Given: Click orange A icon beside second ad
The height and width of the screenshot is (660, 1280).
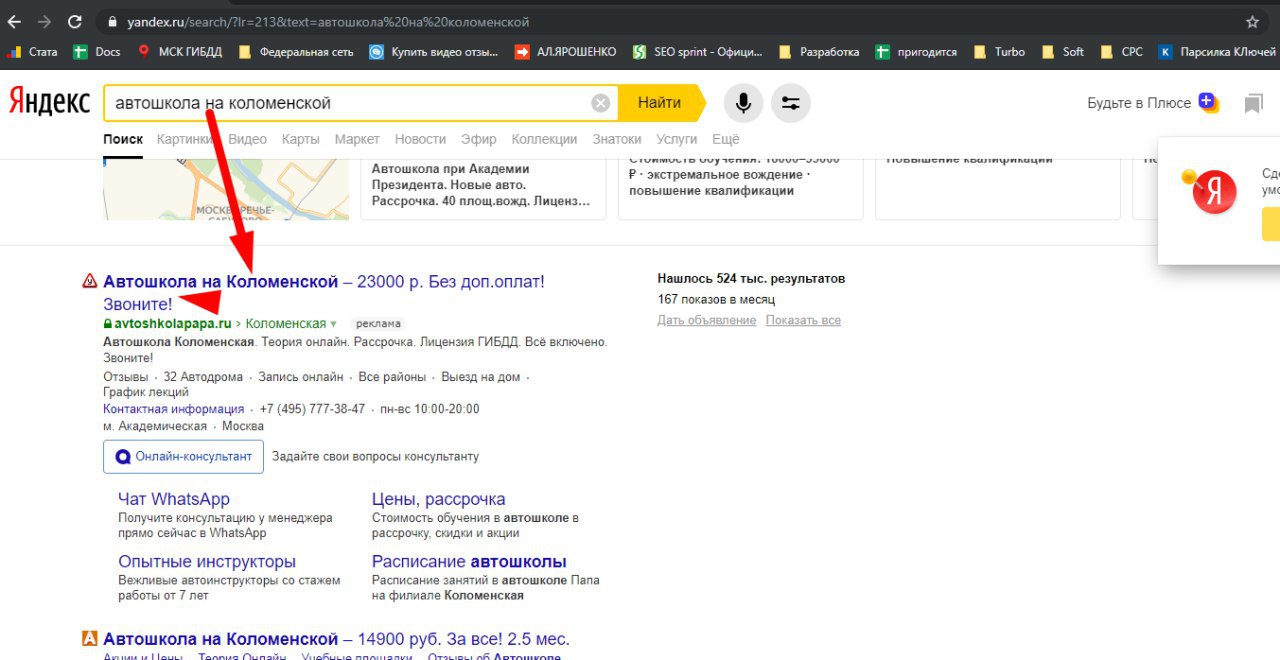Looking at the screenshot, I should (x=89, y=638).
